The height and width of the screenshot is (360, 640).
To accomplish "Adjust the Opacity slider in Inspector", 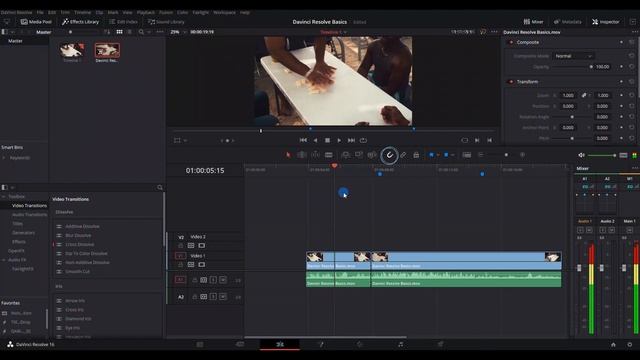I will [572, 67].
